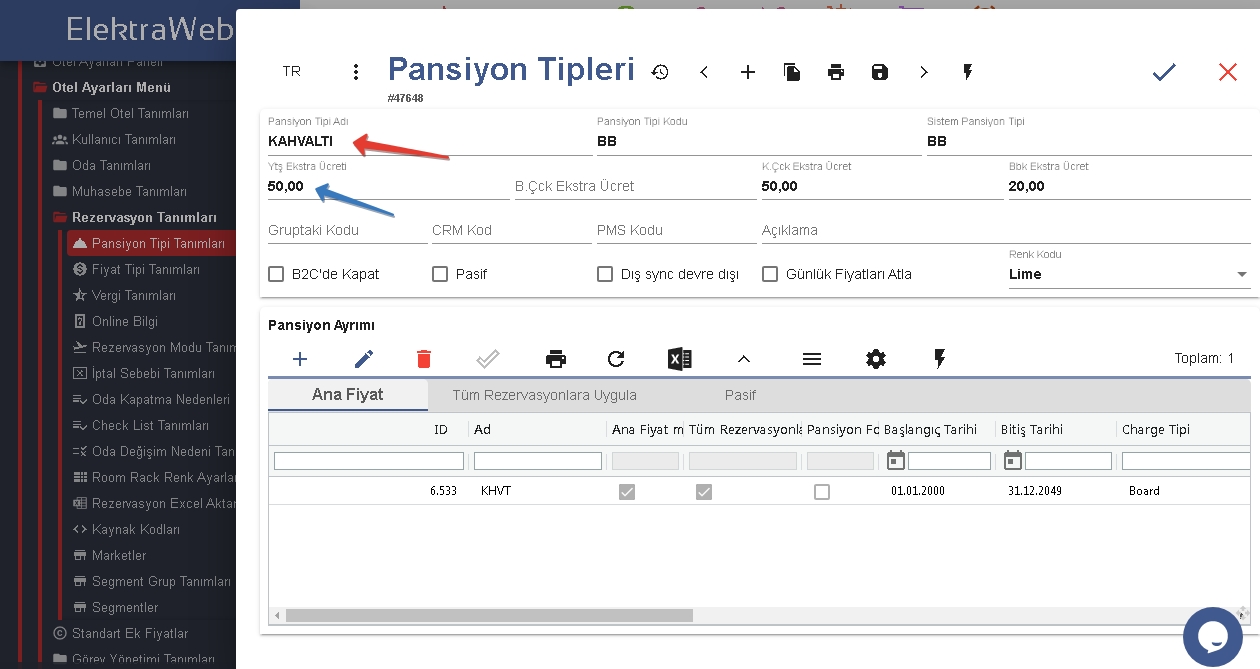Open Fiyat Tipi Tanımları in sidebar
The height and width of the screenshot is (669, 1260).
click(145, 269)
